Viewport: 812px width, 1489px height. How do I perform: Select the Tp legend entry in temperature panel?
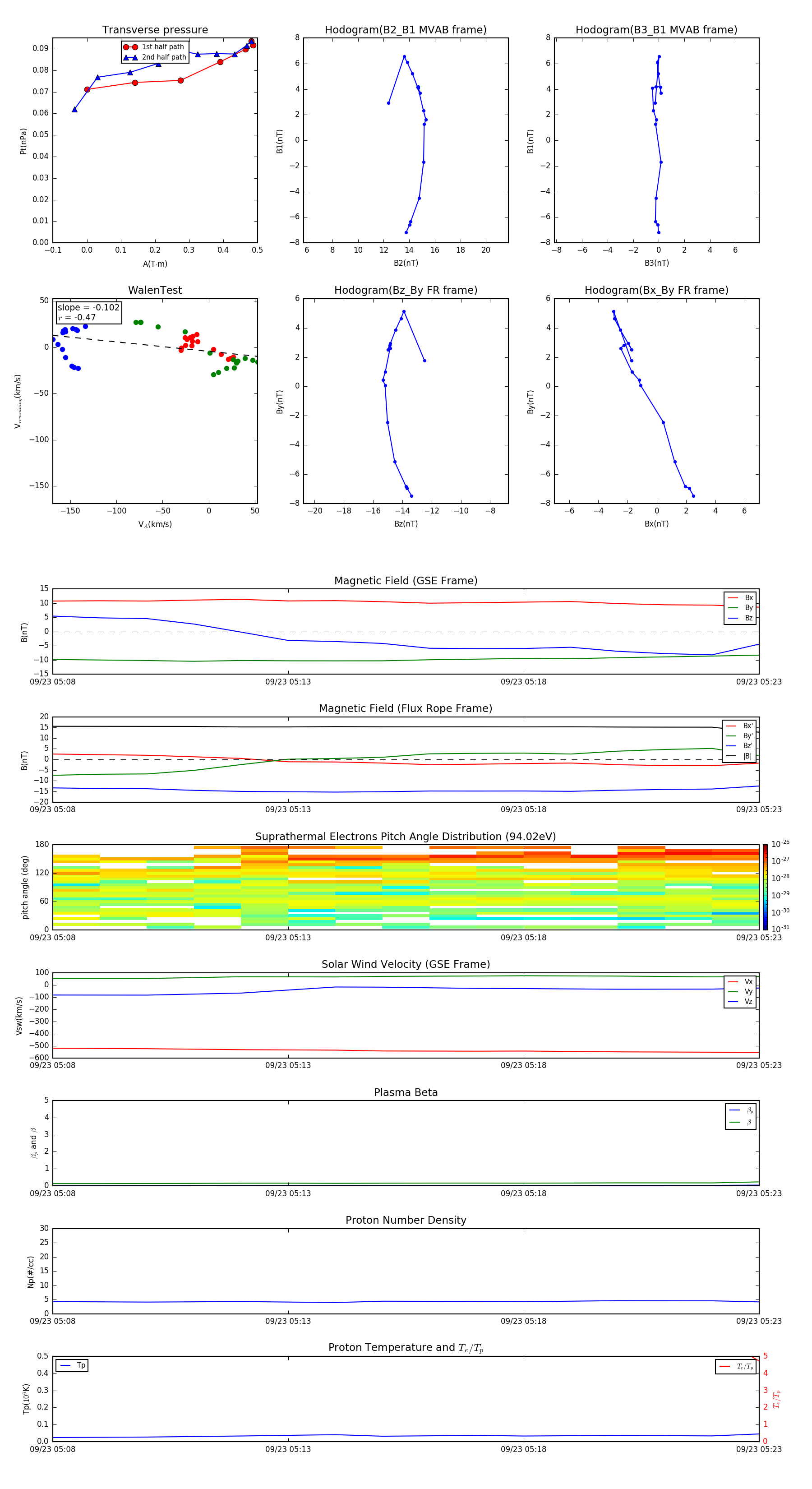(72, 1365)
